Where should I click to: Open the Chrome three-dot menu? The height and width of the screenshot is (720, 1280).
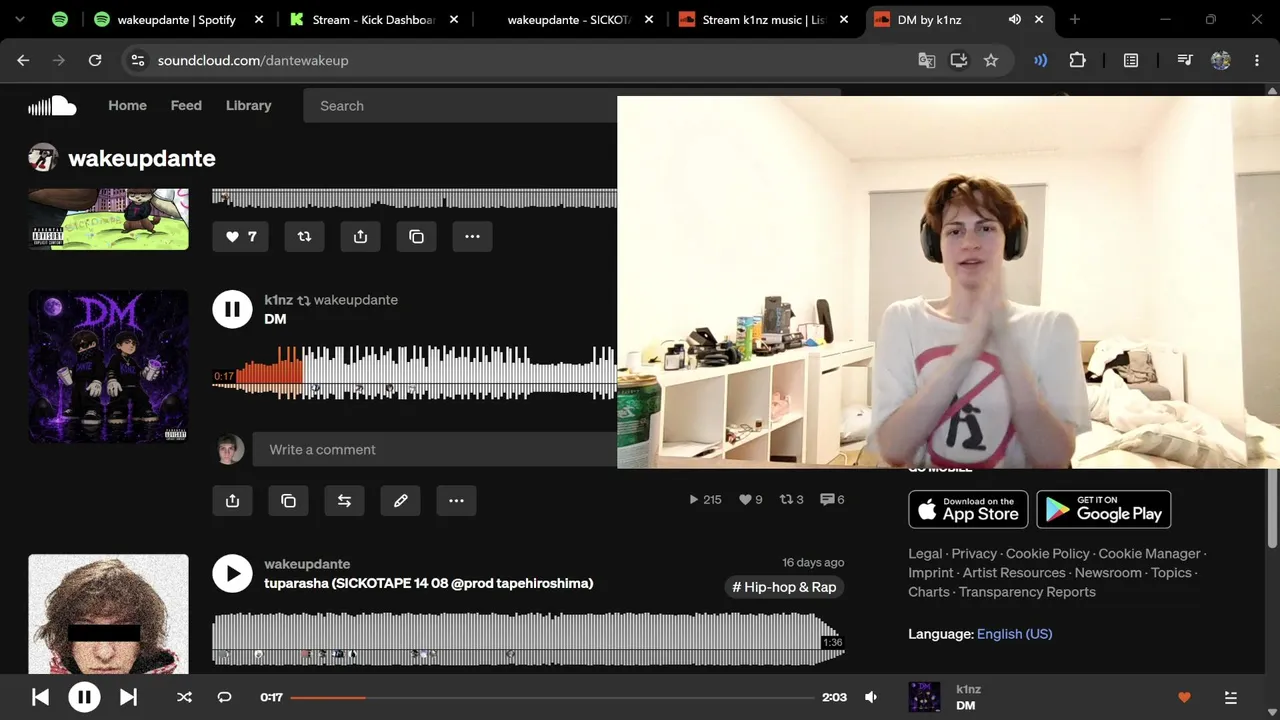(x=1257, y=60)
